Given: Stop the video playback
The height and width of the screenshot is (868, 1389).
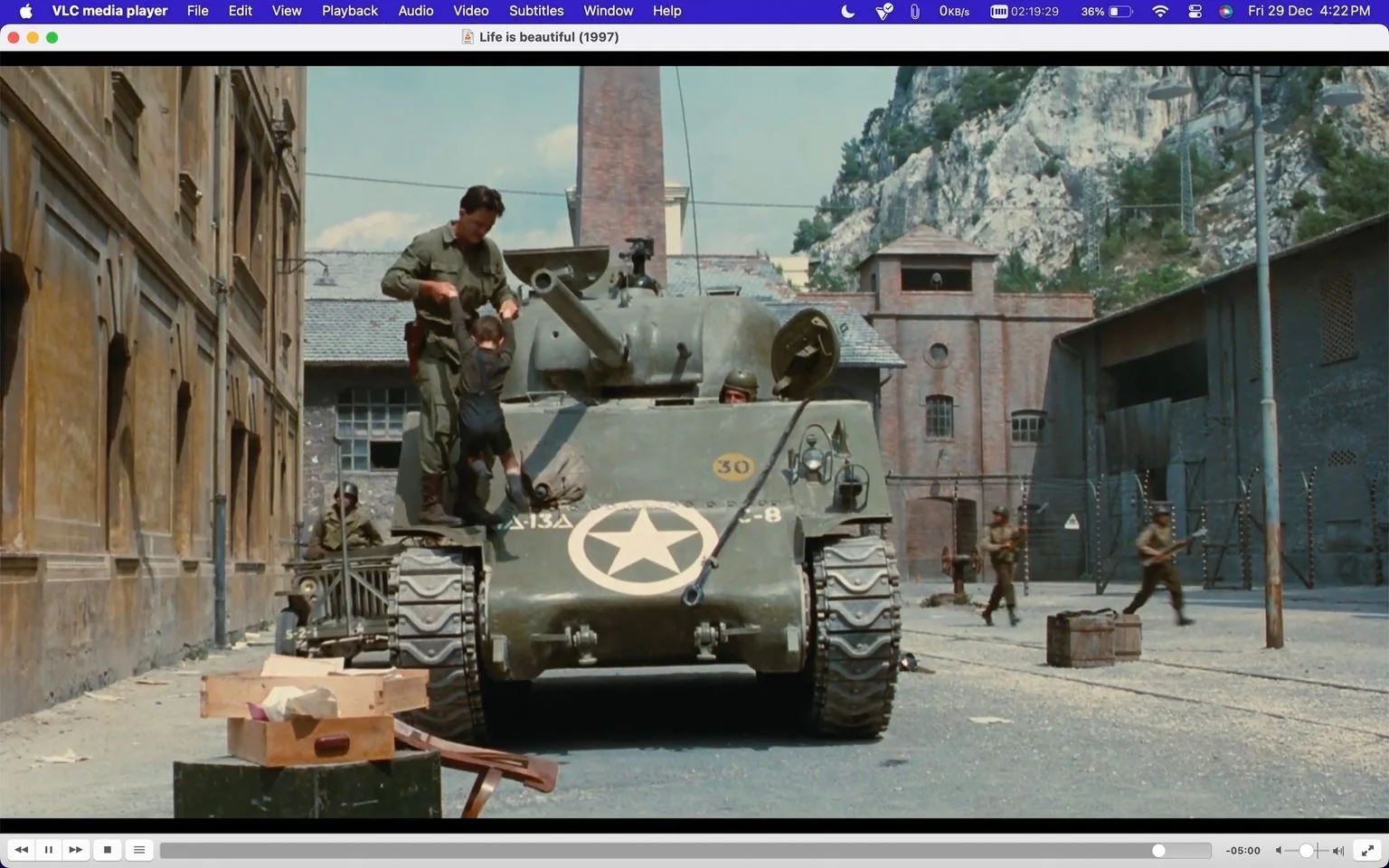Looking at the screenshot, I should click(108, 850).
